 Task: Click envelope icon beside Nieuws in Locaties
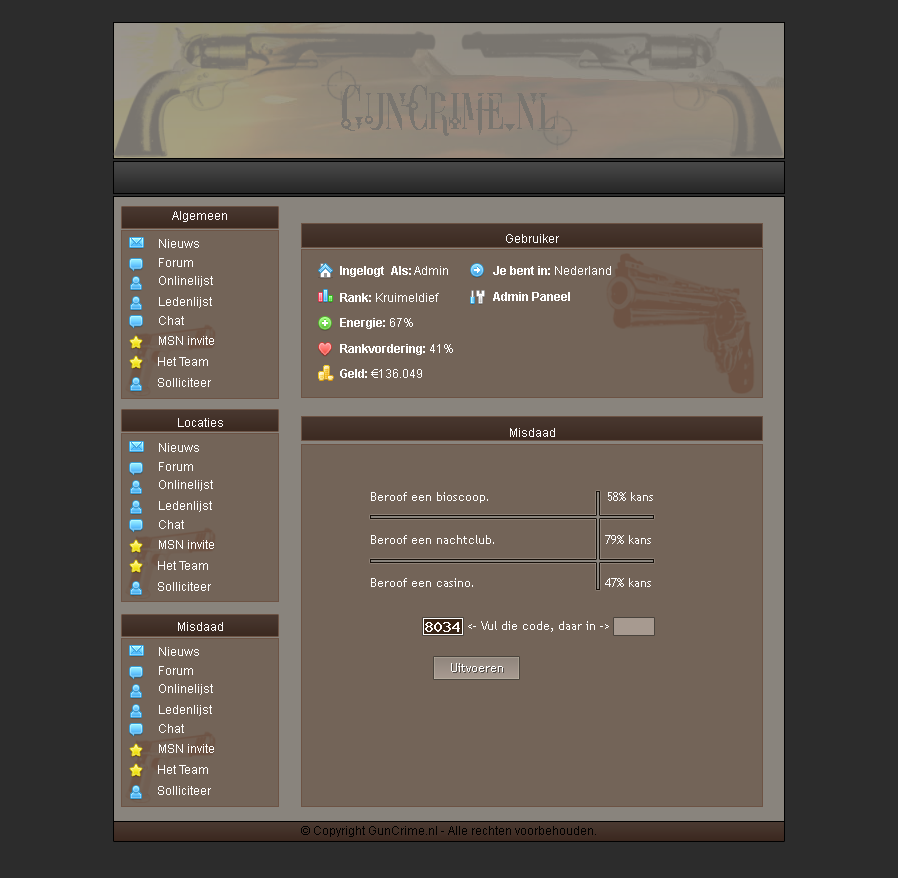tap(136, 447)
